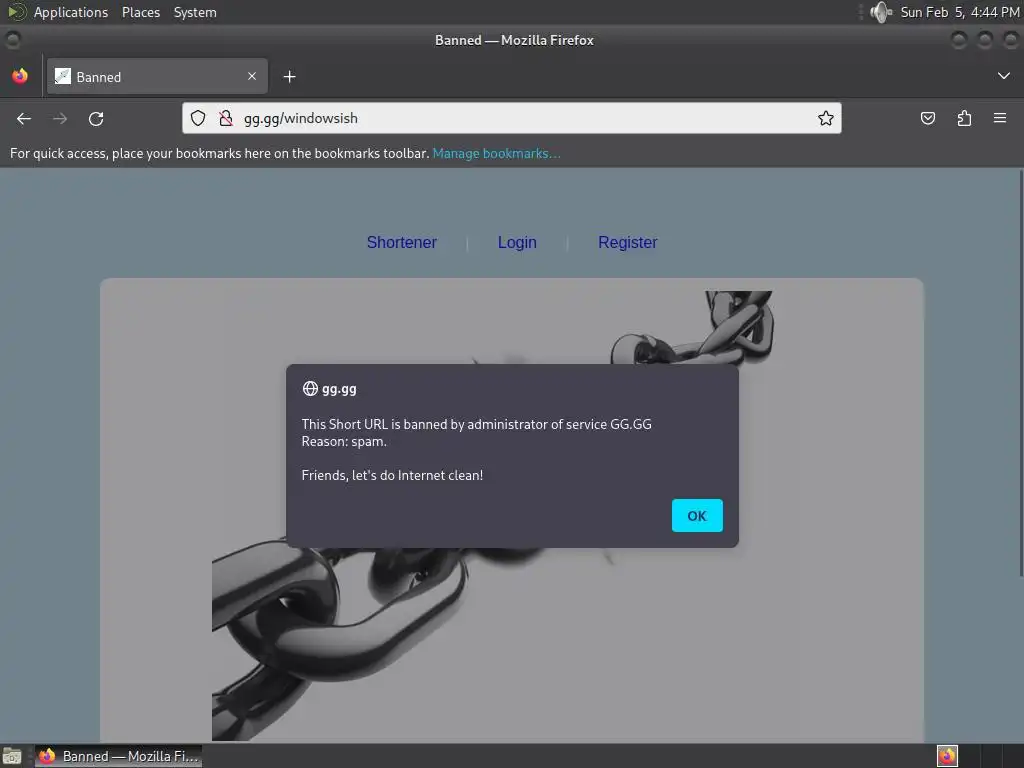The image size is (1024, 768).
Task: Click the window menu button in title bar
Action: point(13,40)
